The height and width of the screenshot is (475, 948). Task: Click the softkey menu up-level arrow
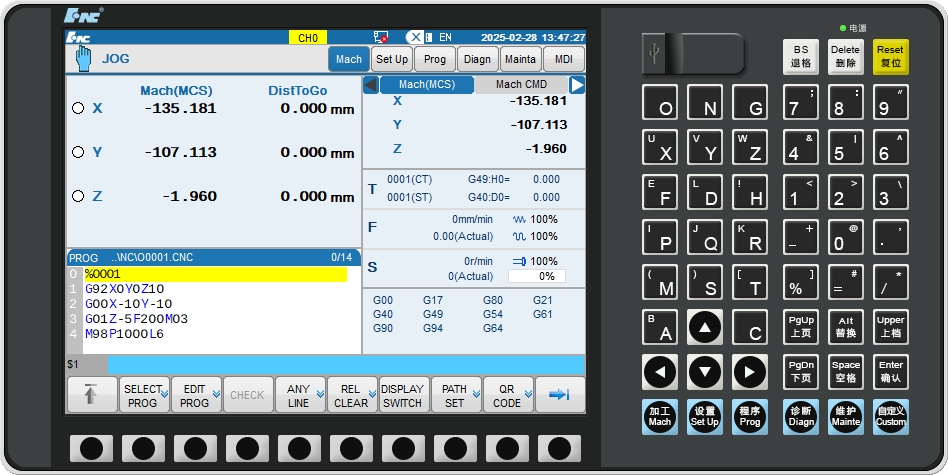click(x=91, y=395)
